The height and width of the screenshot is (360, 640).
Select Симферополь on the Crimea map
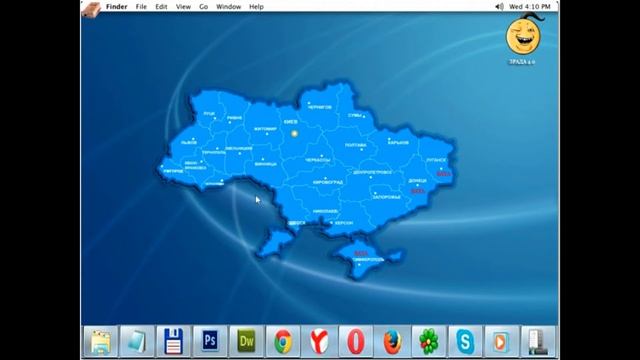click(368, 259)
